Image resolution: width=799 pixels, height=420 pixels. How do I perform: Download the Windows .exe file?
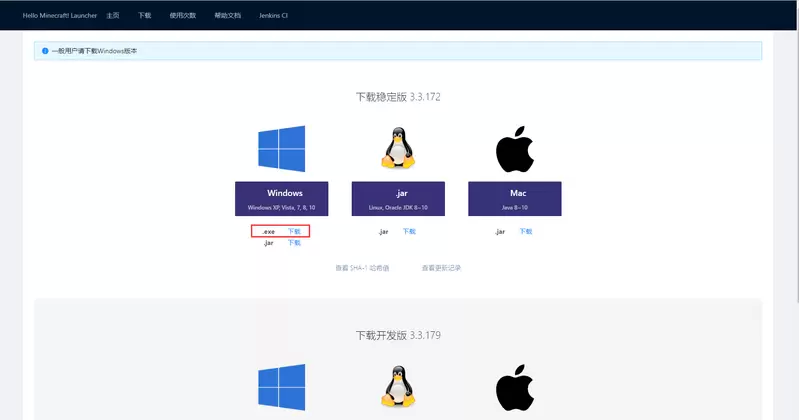click(x=294, y=231)
